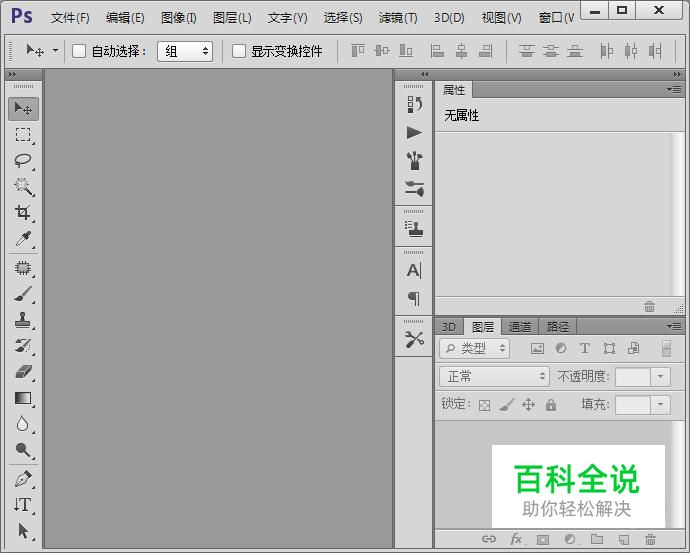
Task: Select the Gradient tool
Action: tap(23, 398)
